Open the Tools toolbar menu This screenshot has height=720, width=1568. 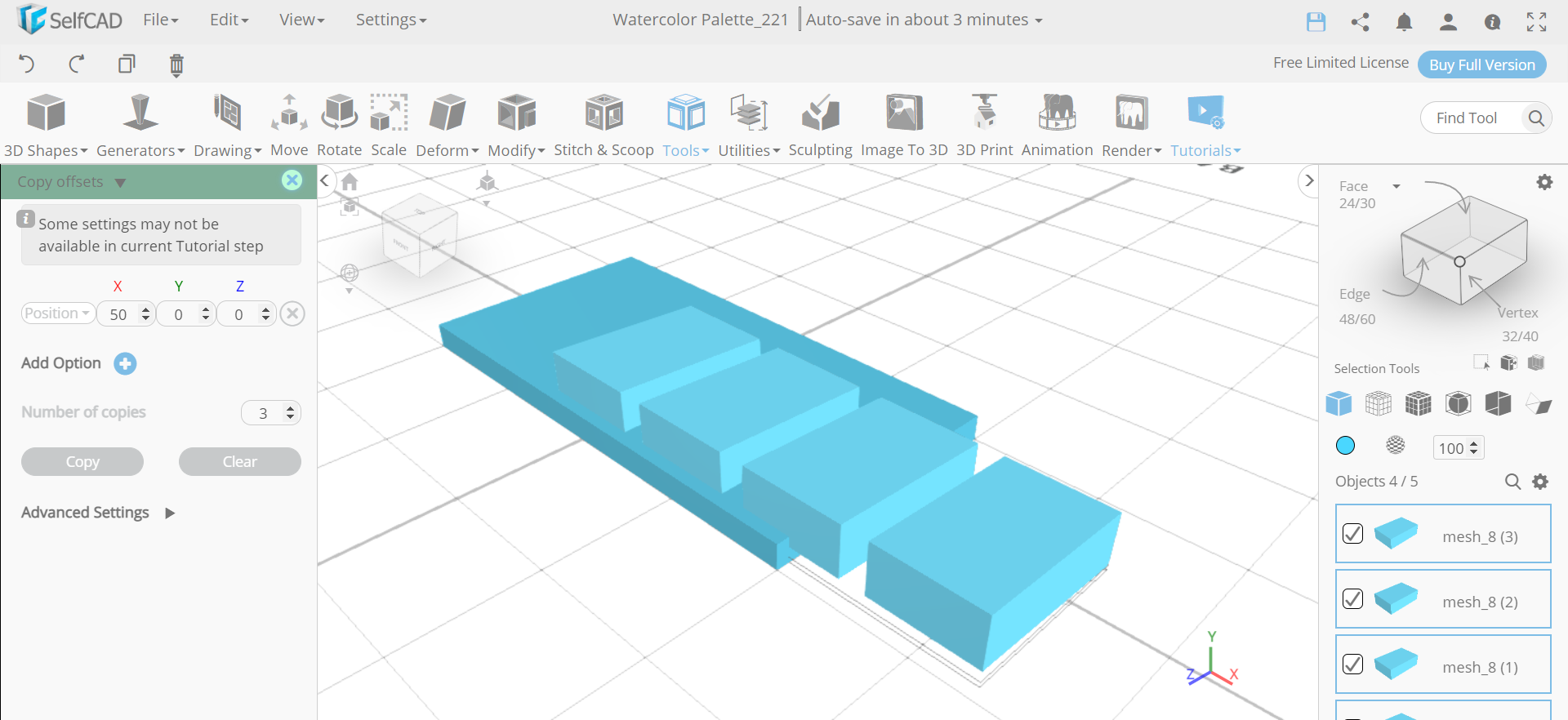(x=685, y=126)
